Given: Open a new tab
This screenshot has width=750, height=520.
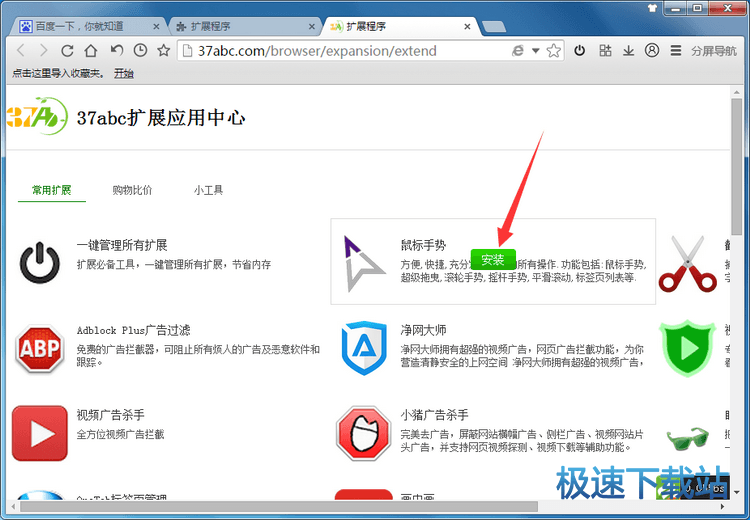Looking at the screenshot, I should click(x=494, y=27).
